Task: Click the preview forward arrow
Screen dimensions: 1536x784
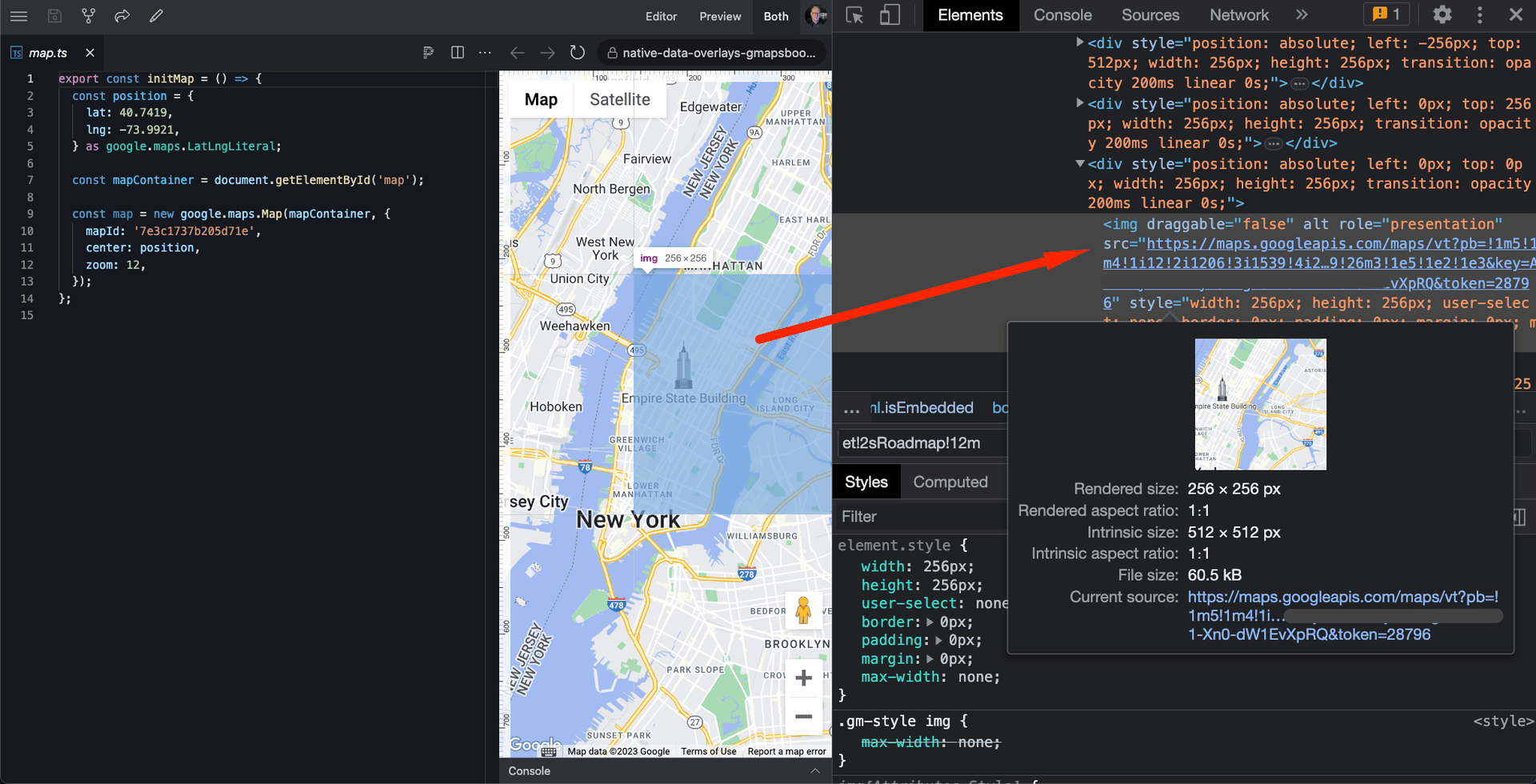Action: tap(547, 53)
